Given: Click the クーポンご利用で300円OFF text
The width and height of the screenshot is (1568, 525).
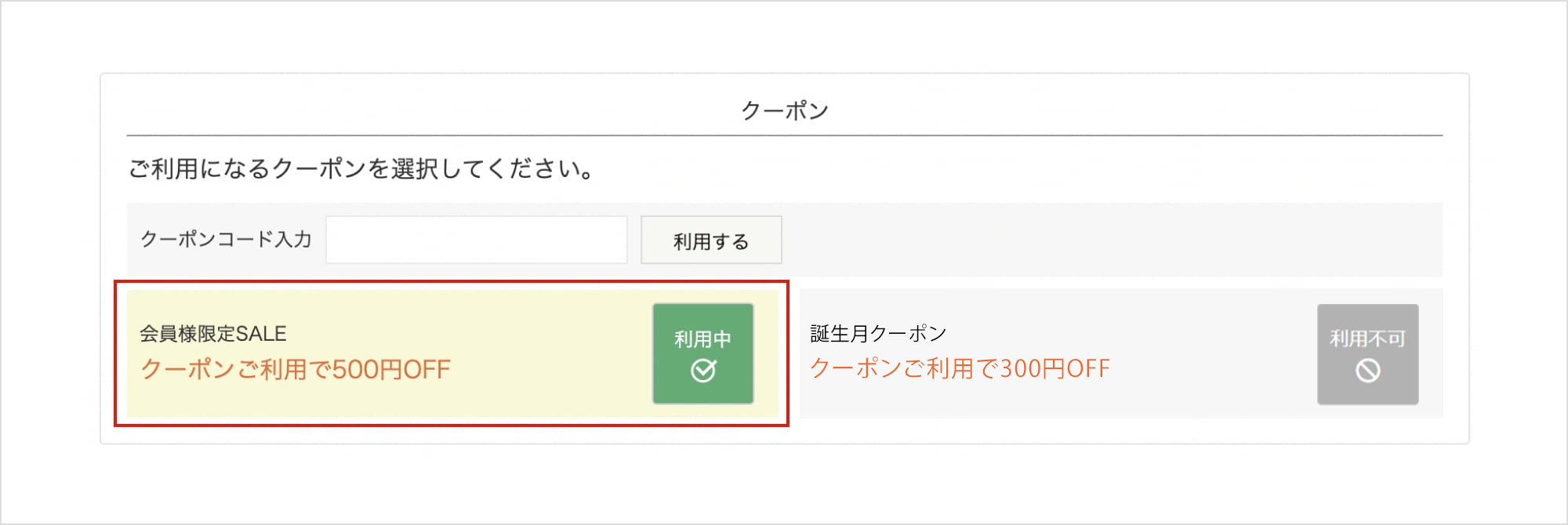Looking at the screenshot, I should 960,368.
